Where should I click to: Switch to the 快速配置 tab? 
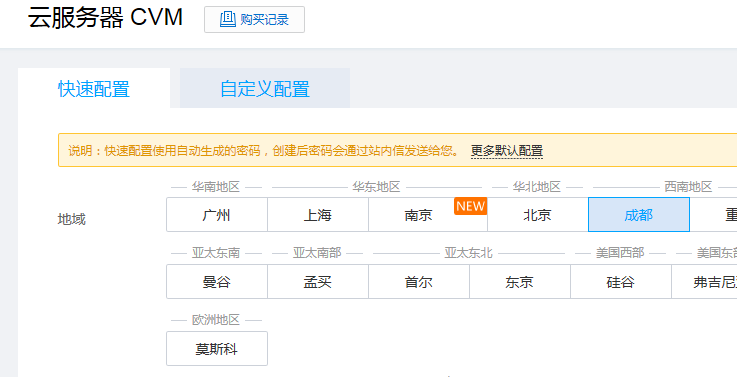click(x=94, y=89)
